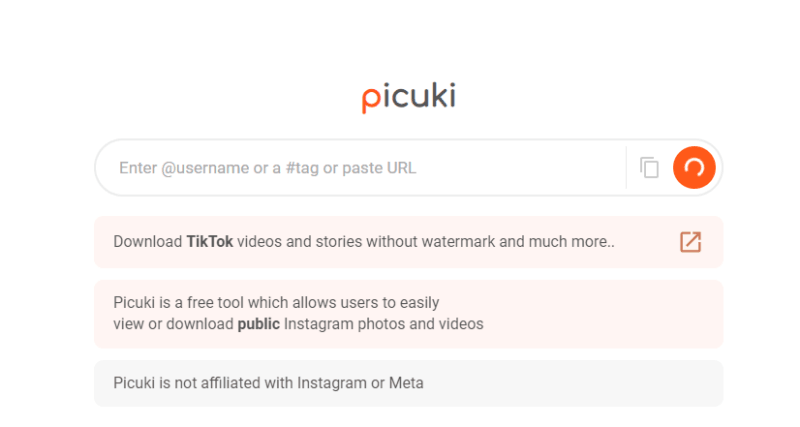This screenshot has width=800, height=427.
Task: Click the divider beside the paste icon
Action: pyautogui.click(x=627, y=168)
